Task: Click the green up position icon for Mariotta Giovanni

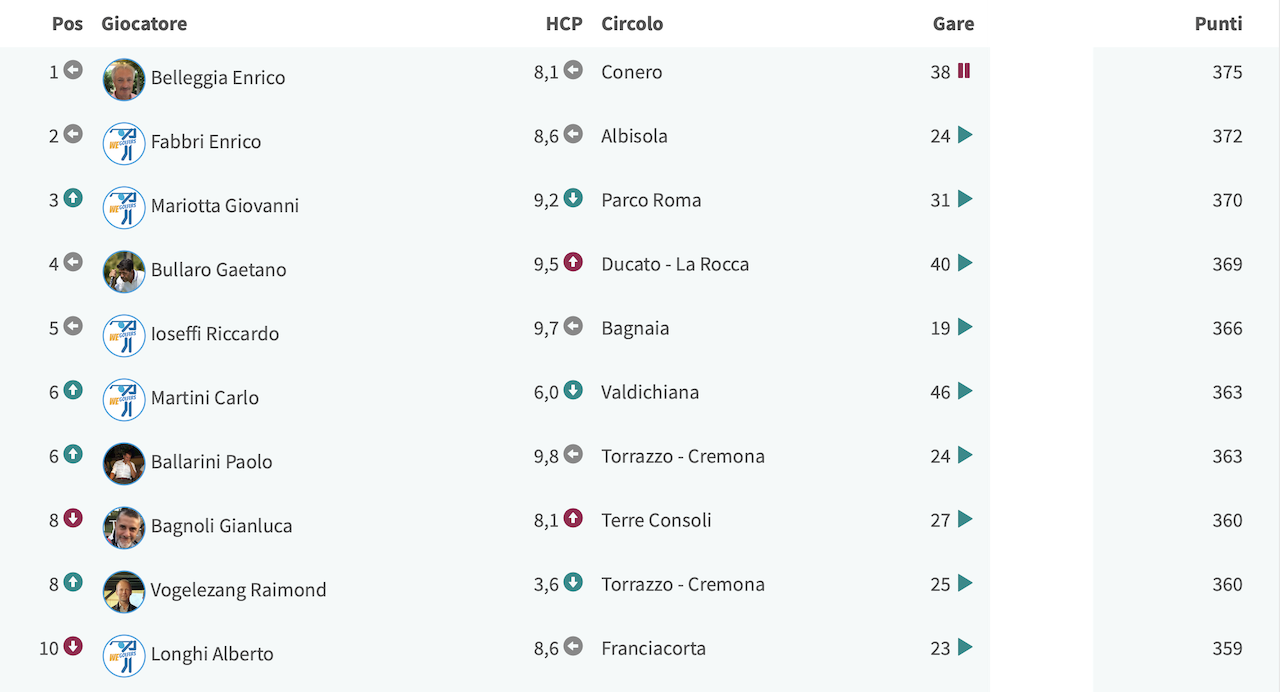Action: point(73,198)
